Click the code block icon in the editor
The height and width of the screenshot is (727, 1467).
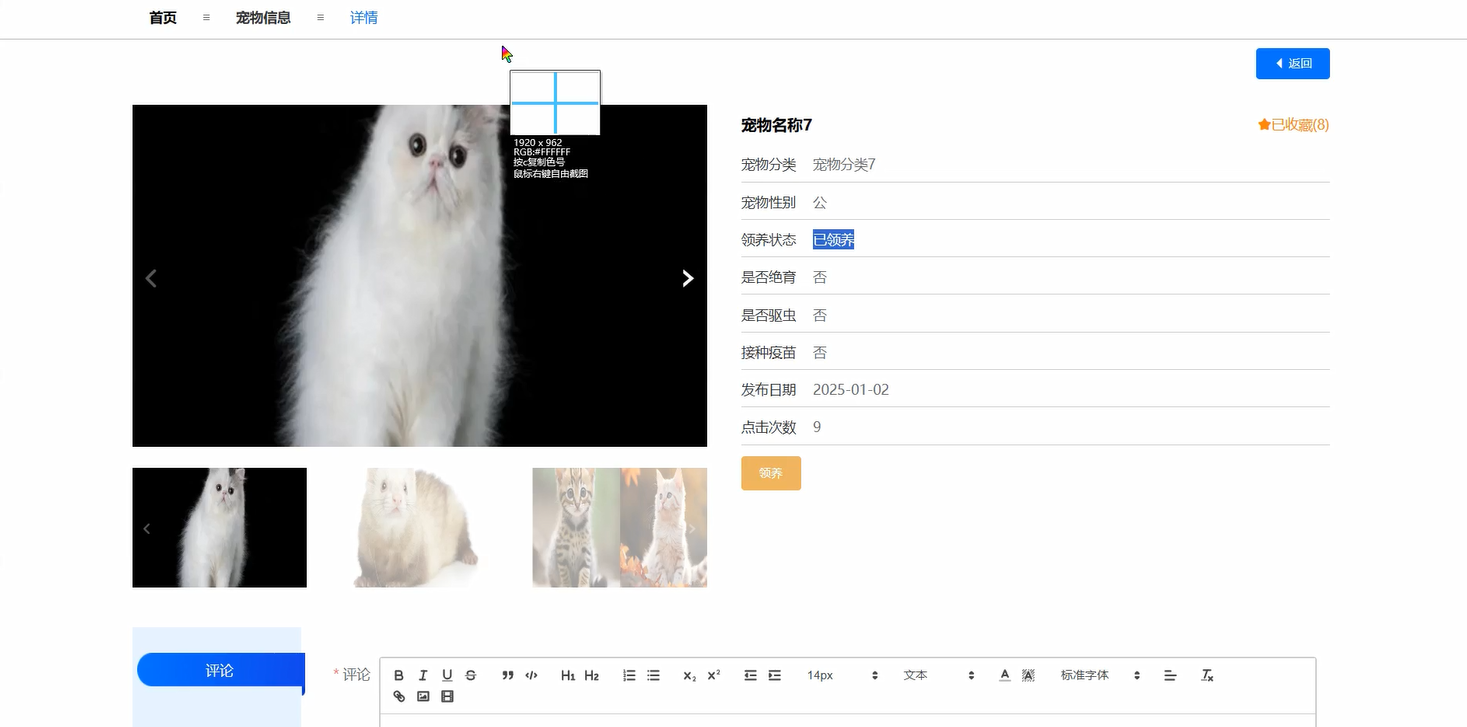click(531, 675)
